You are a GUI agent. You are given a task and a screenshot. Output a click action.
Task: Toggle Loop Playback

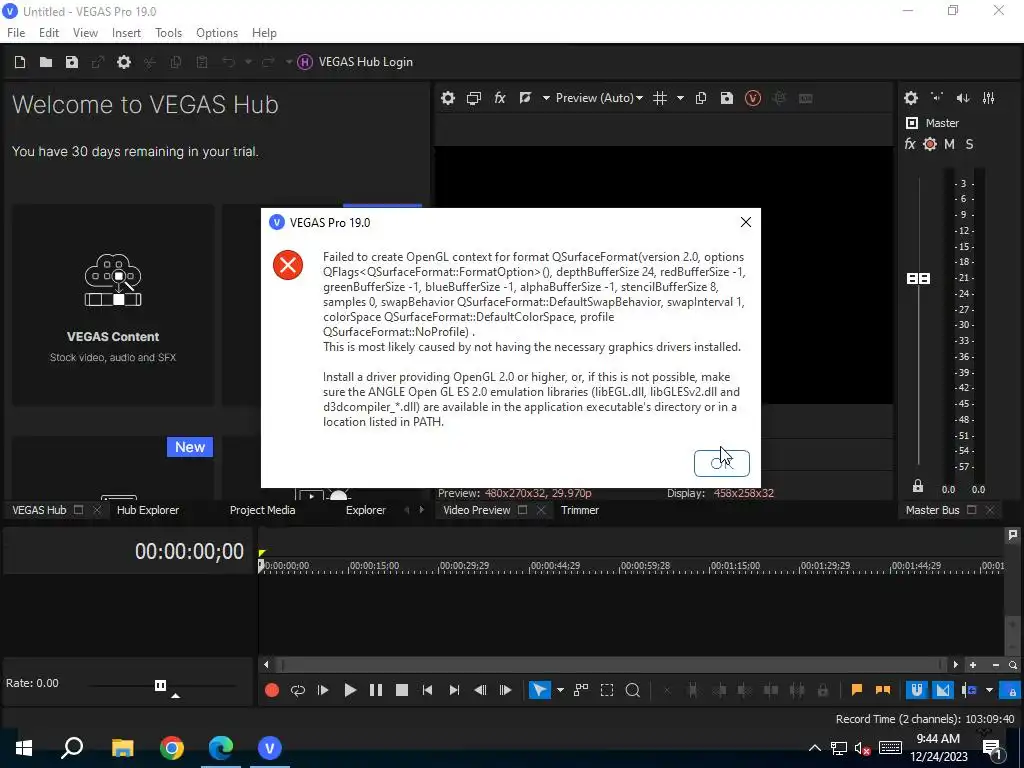(x=298, y=690)
